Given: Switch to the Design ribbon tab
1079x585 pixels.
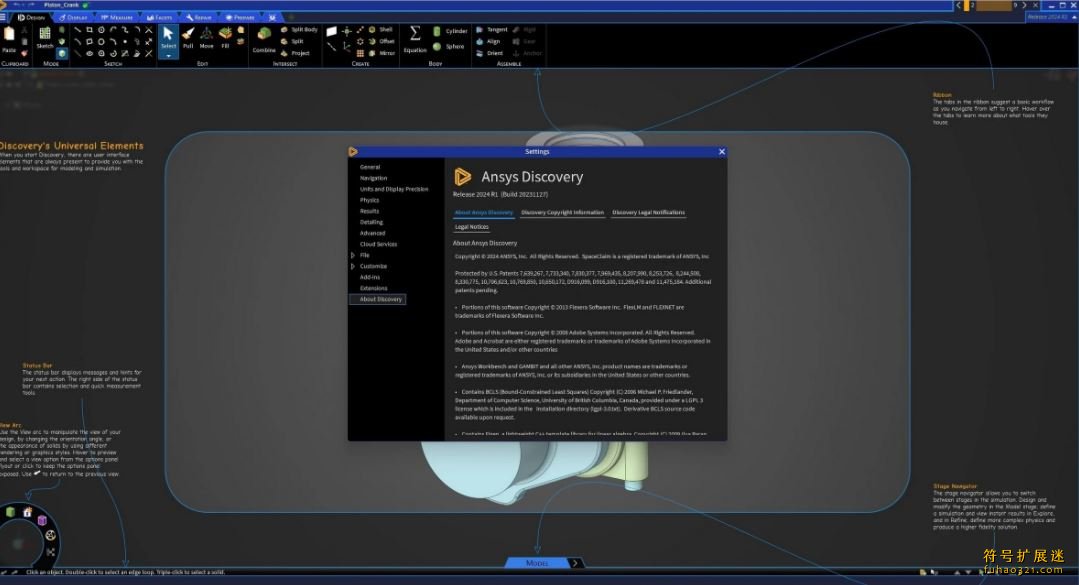Looking at the screenshot, I should tap(32, 17).
